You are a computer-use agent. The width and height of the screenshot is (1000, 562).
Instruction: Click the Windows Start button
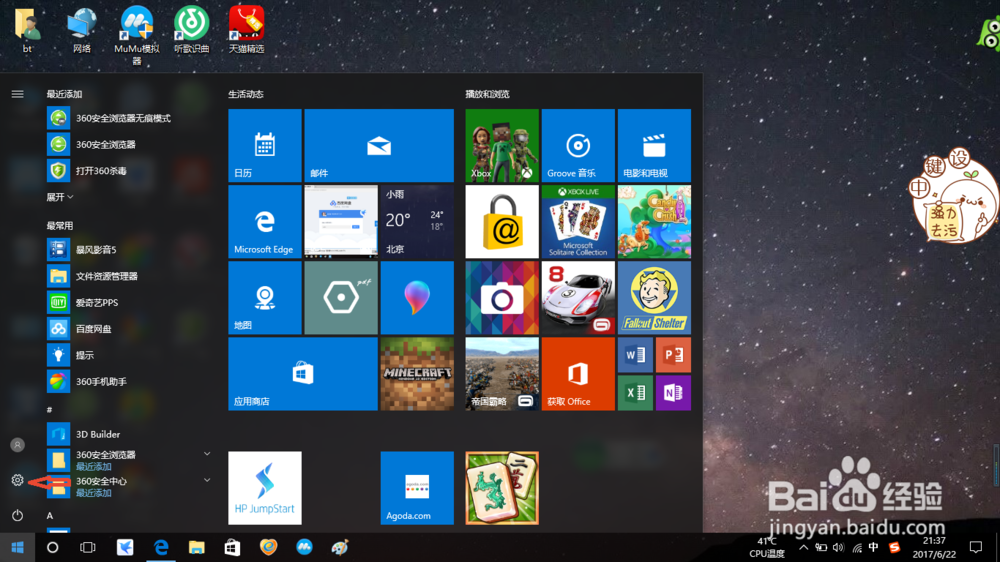point(17,547)
